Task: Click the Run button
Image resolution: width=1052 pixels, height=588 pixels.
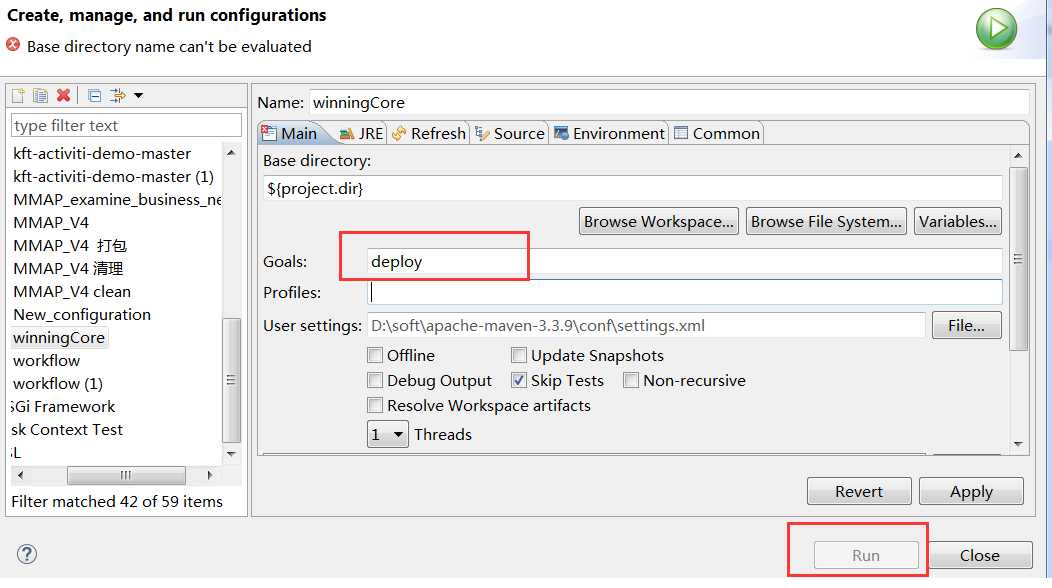Action: [x=865, y=555]
